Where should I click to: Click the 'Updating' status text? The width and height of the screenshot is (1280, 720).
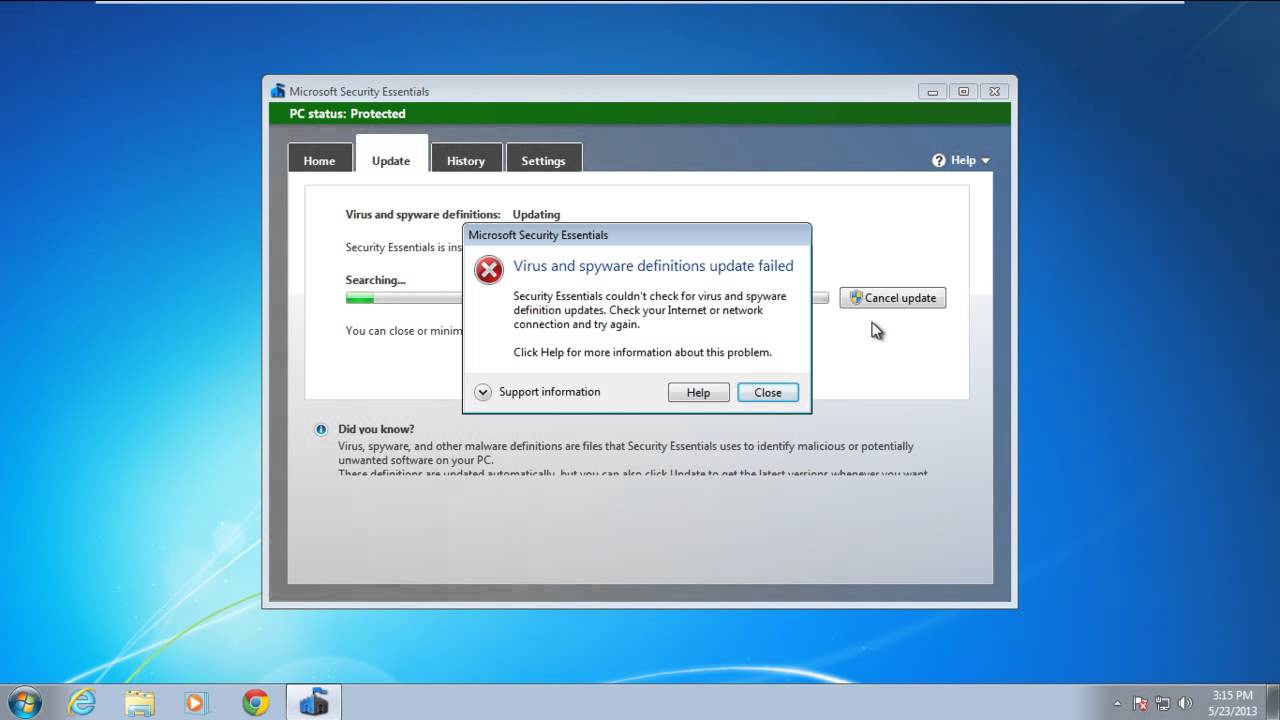click(536, 214)
